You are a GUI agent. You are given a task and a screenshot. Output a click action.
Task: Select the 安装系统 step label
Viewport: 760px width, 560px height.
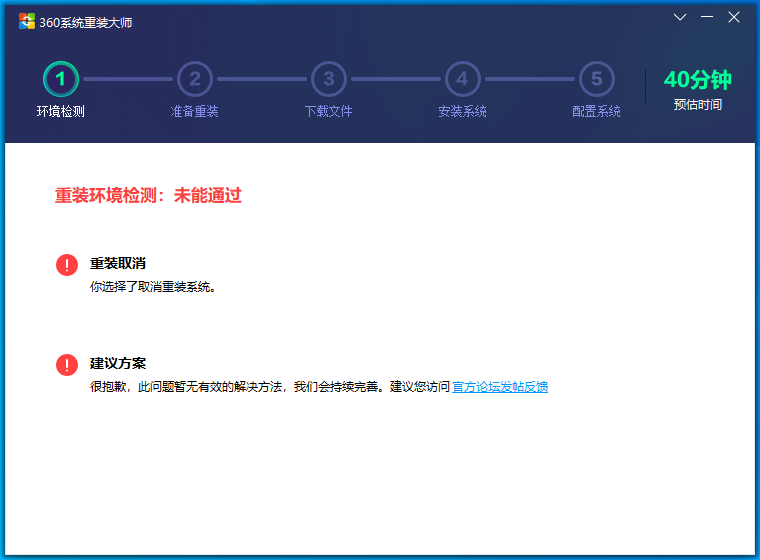click(x=462, y=112)
